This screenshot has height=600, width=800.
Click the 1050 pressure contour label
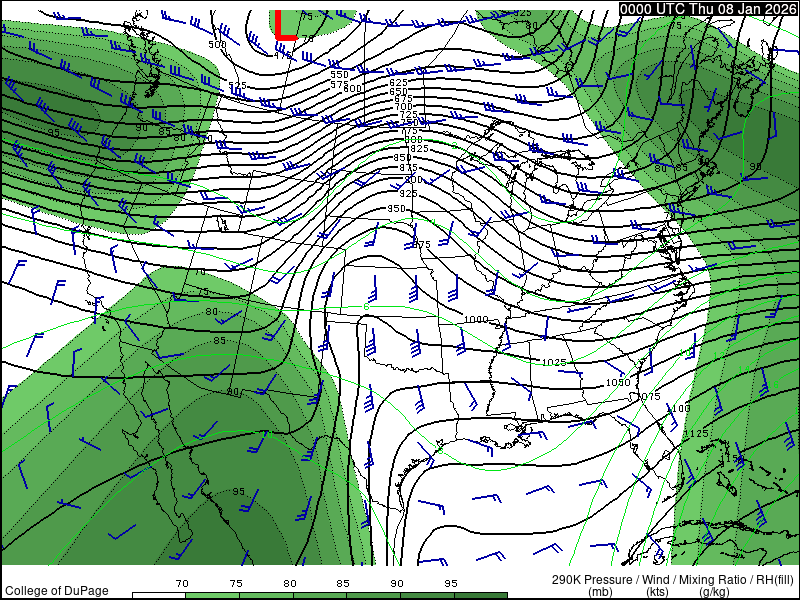pos(618,383)
